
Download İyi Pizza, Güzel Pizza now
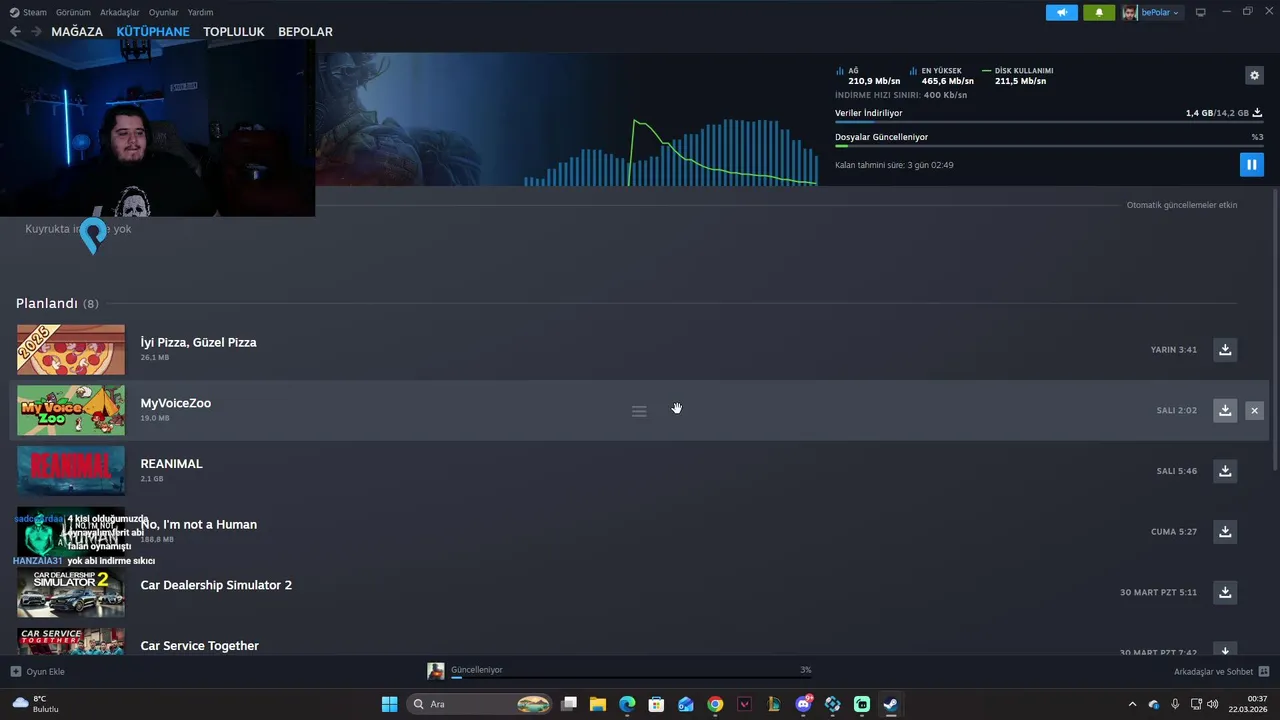pyautogui.click(x=1225, y=349)
